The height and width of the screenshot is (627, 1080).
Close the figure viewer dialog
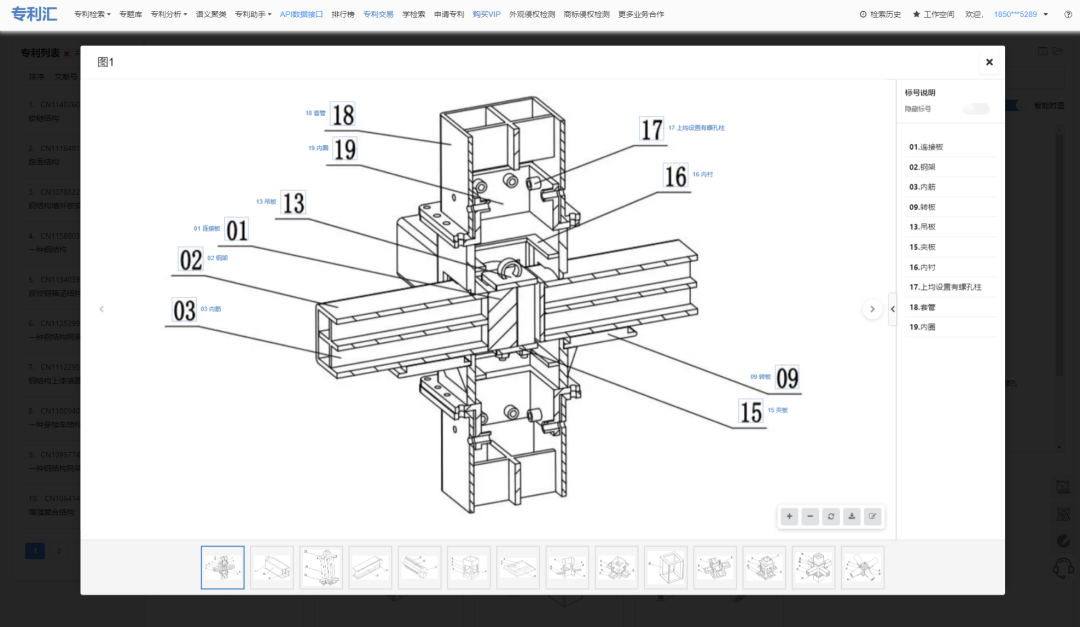click(x=989, y=62)
